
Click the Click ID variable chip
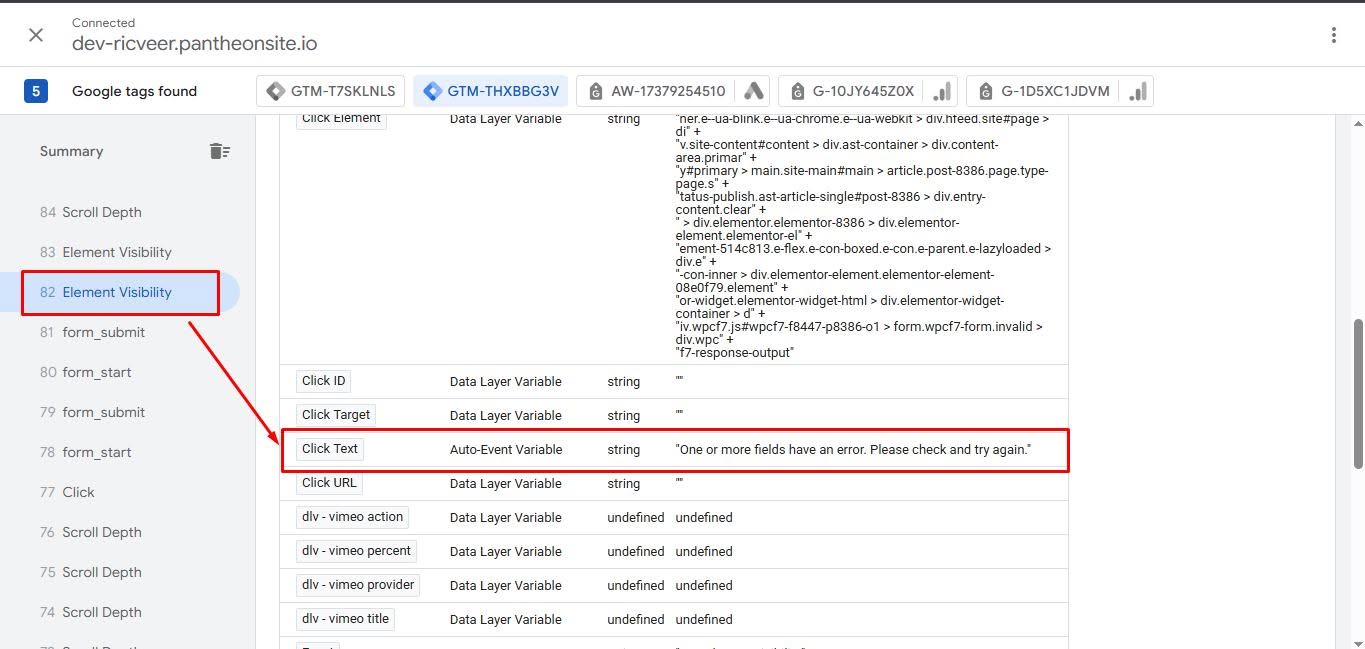(x=324, y=381)
